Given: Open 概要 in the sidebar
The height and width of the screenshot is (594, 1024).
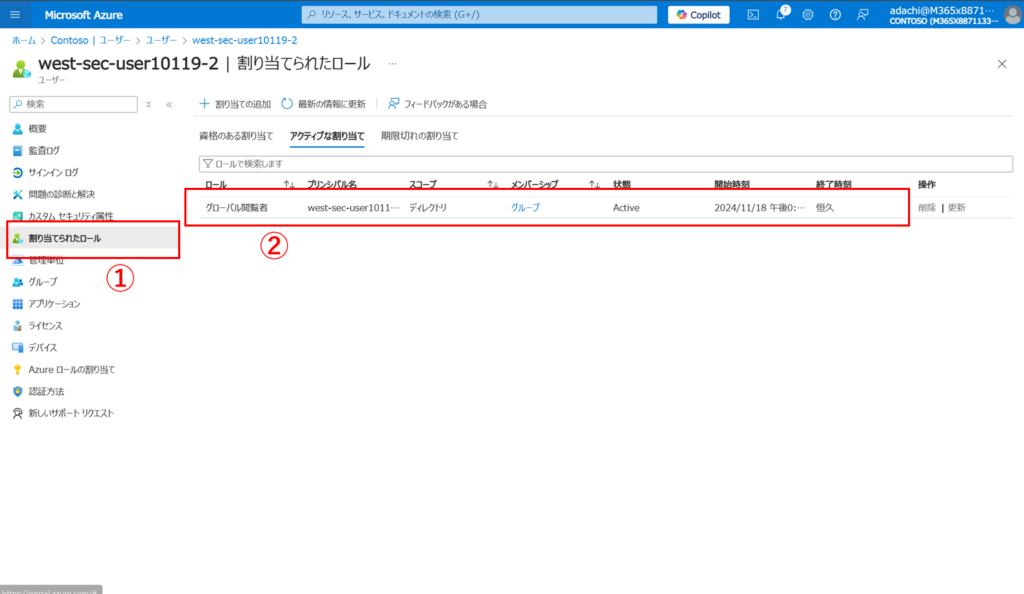Looking at the screenshot, I should tap(37, 129).
